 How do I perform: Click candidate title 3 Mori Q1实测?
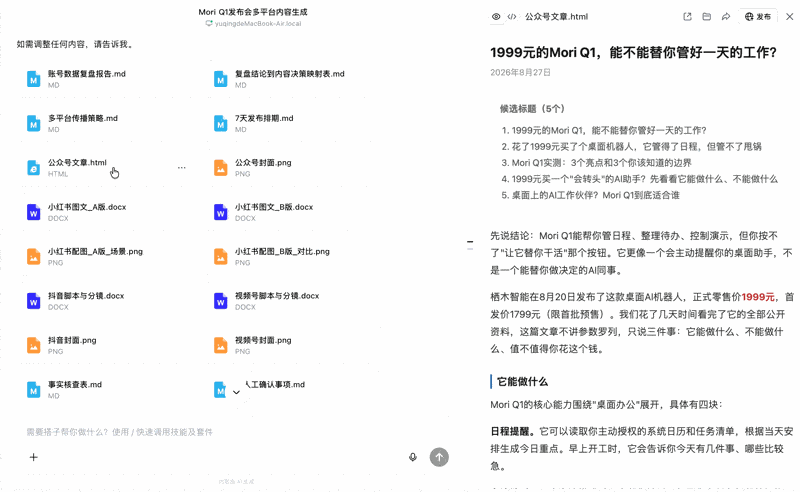point(602,163)
